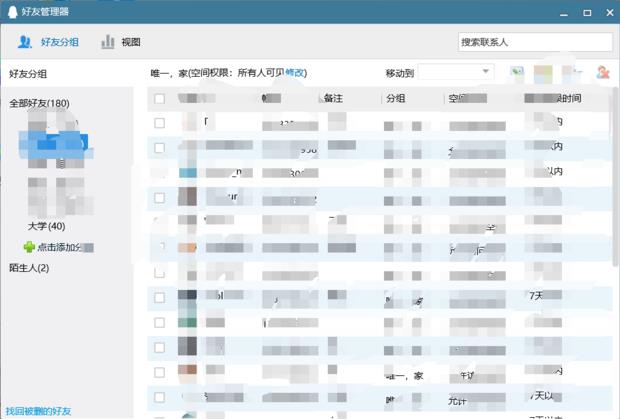Open 找回被删的好友 link
Image resolution: width=620 pixels, height=419 pixels.
pyautogui.click(x=38, y=411)
